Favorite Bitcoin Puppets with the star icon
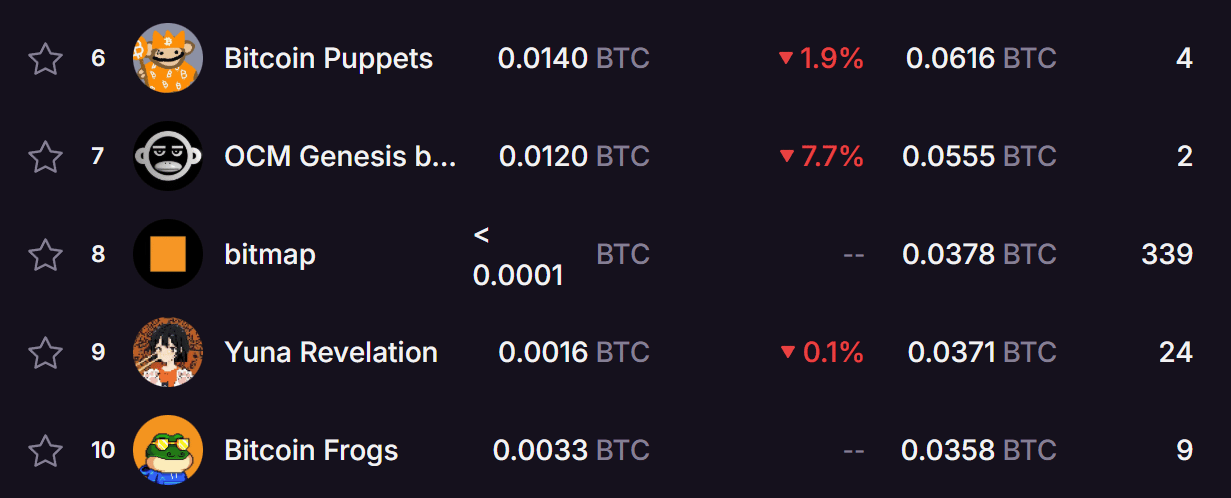 [x=45, y=59]
